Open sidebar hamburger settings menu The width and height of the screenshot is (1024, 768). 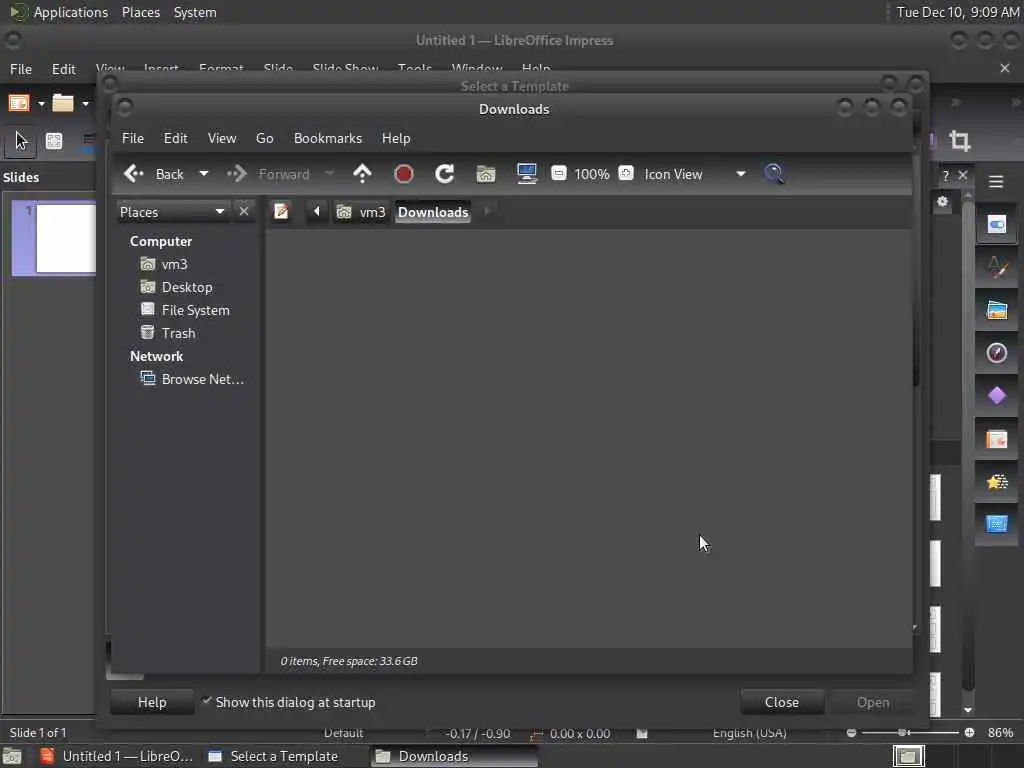996,182
